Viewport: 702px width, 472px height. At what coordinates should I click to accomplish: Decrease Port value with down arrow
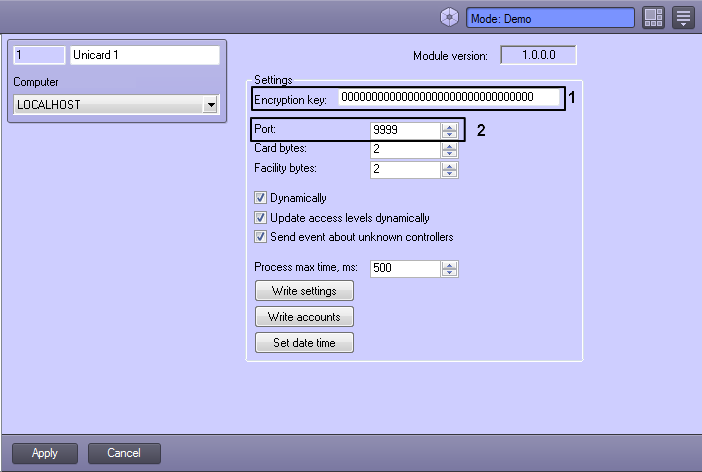tap(449, 134)
